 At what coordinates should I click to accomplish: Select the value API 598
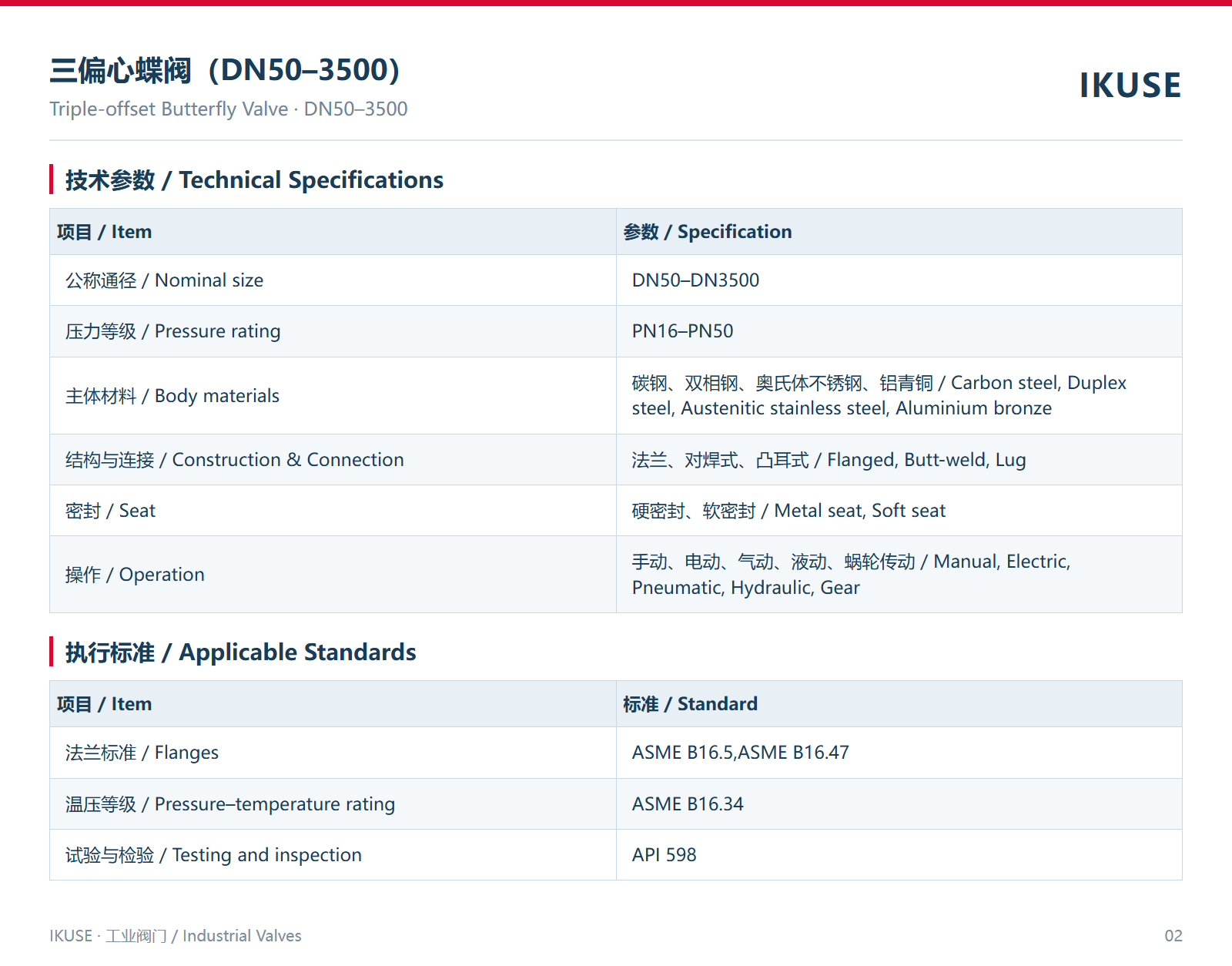coord(664,855)
